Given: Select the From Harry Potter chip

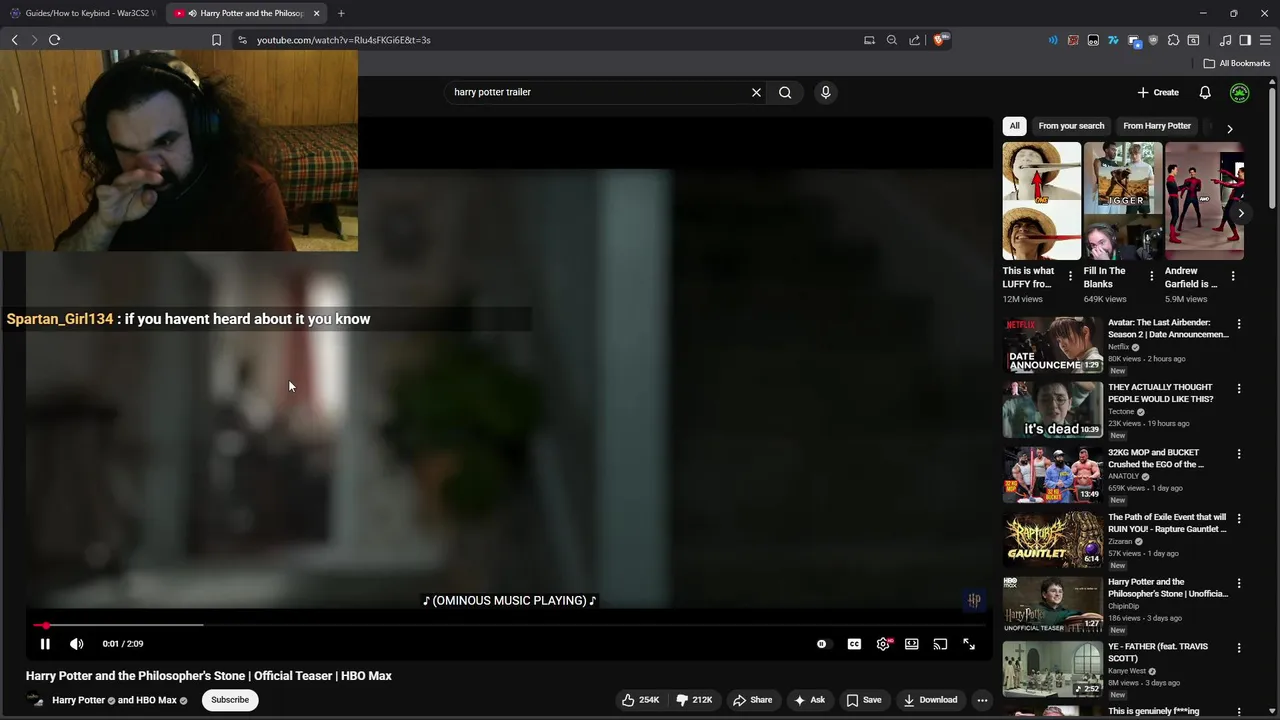Looking at the screenshot, I should pyautogui.click(x=1157, y=126).
